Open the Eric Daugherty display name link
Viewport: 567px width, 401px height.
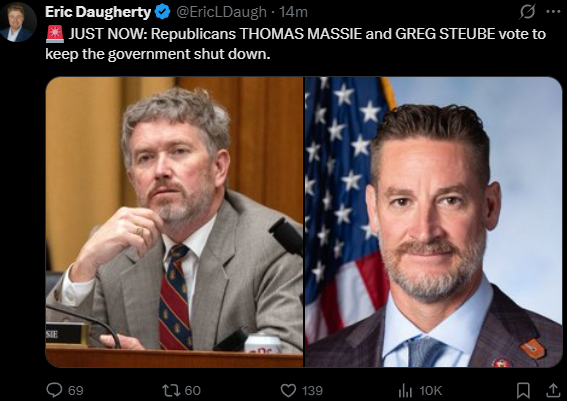point(98,12)
